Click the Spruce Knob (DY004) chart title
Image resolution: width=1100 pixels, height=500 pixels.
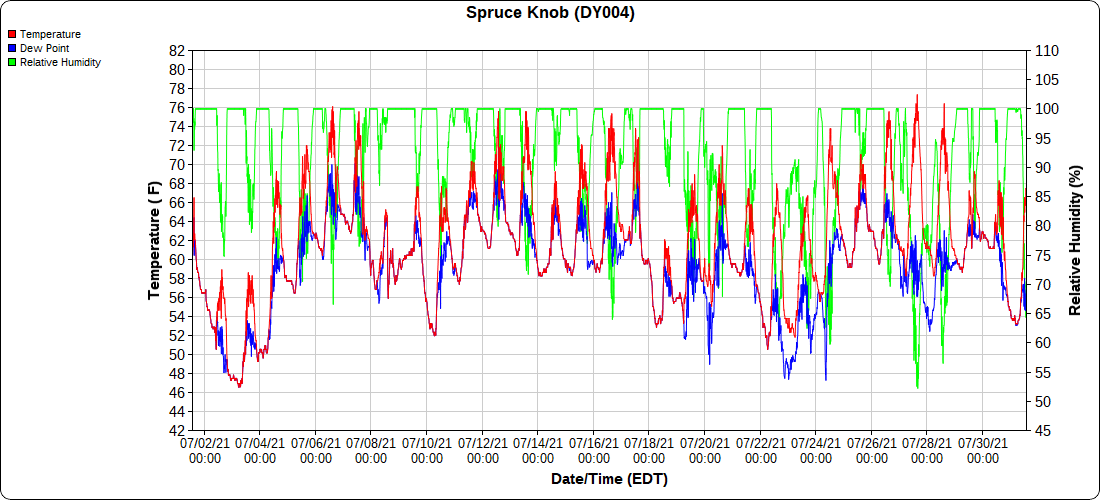point(550,13)
